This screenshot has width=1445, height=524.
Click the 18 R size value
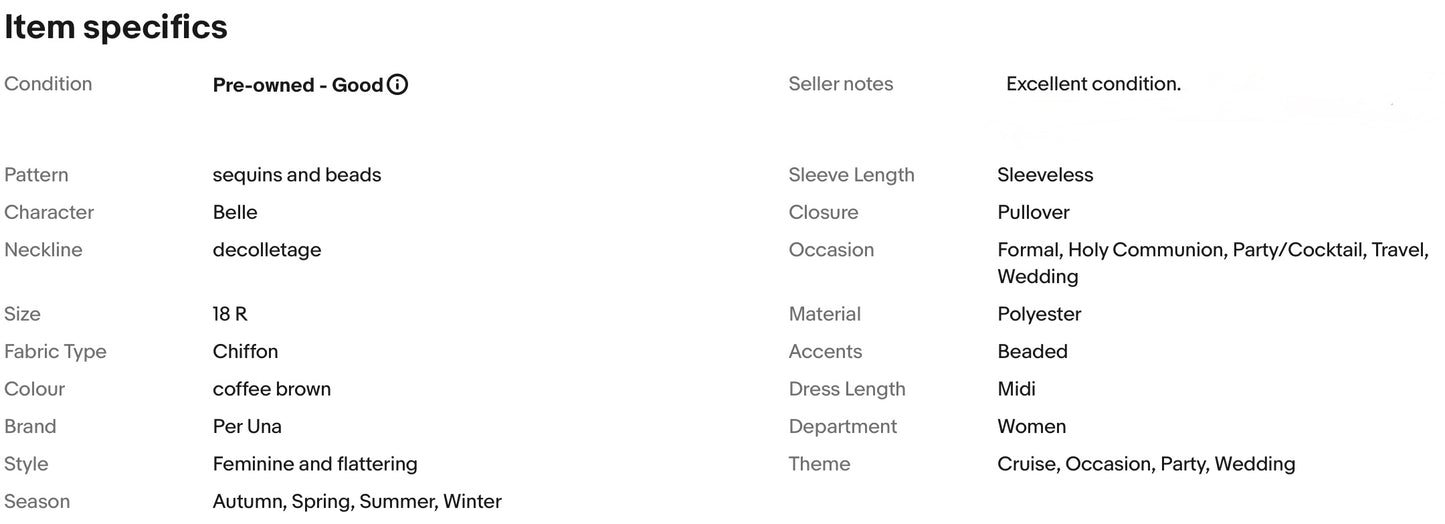230,314
